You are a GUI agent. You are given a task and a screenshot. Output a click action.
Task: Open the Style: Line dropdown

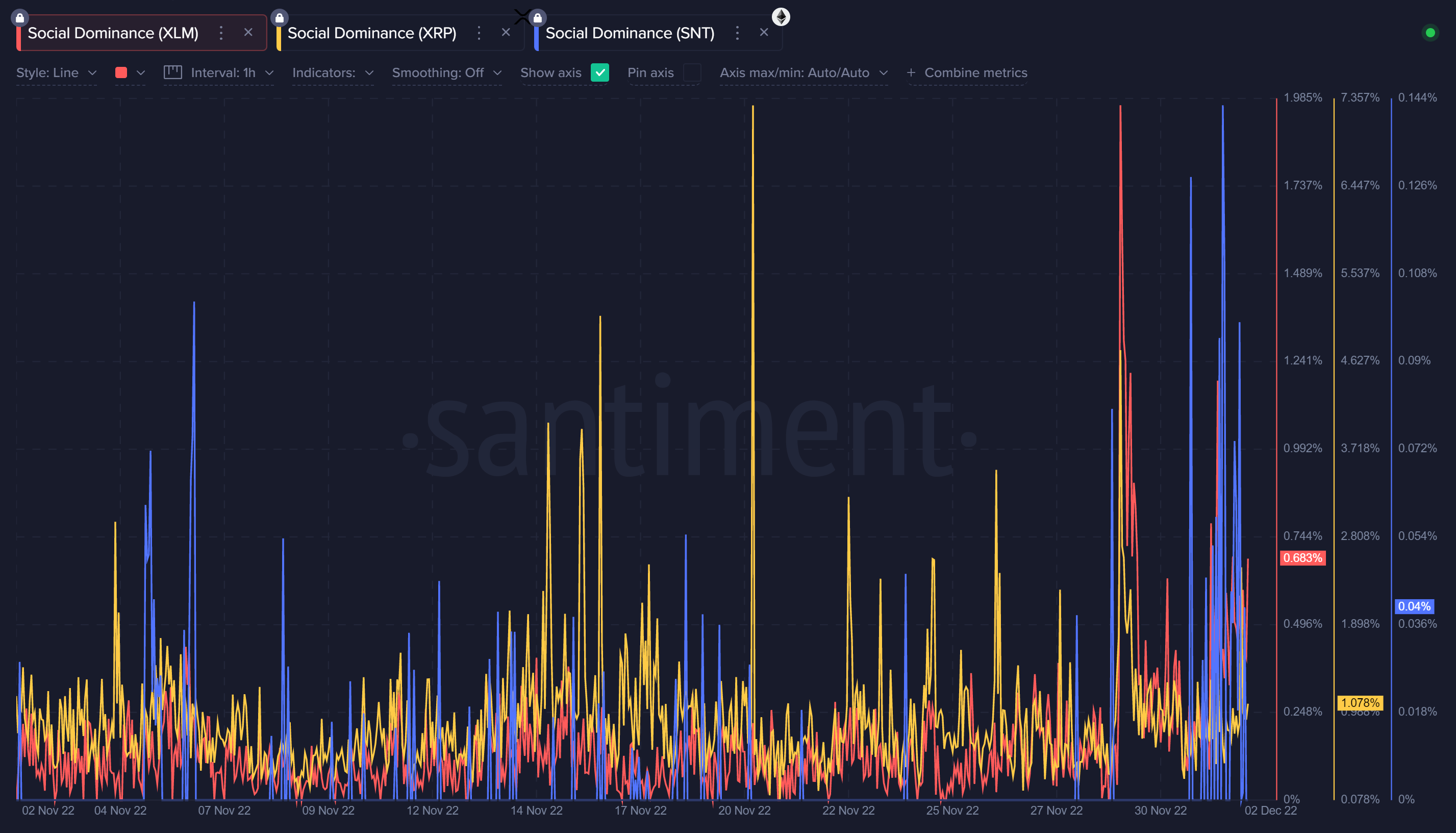(57, 72)
